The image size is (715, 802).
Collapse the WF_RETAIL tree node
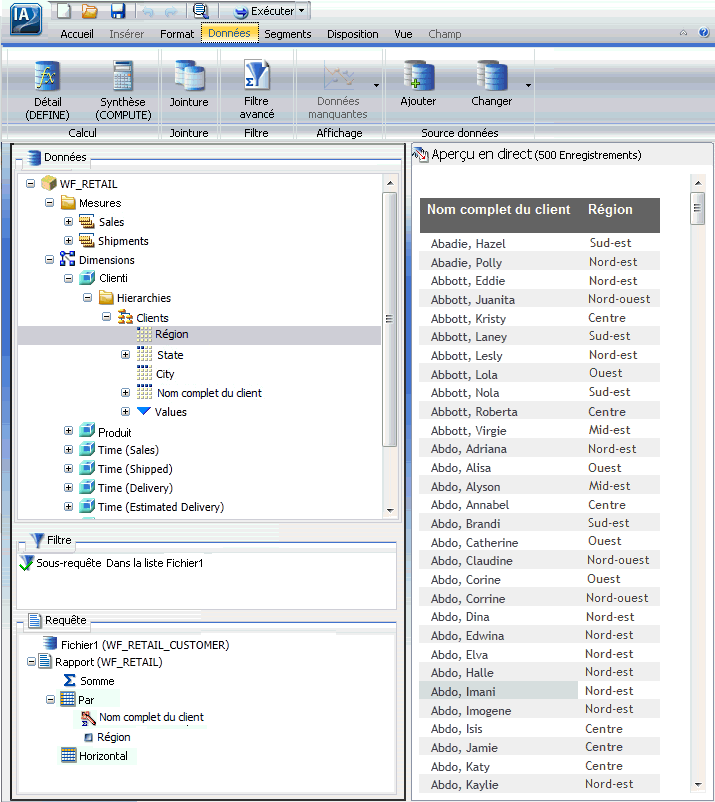point(31,183)
